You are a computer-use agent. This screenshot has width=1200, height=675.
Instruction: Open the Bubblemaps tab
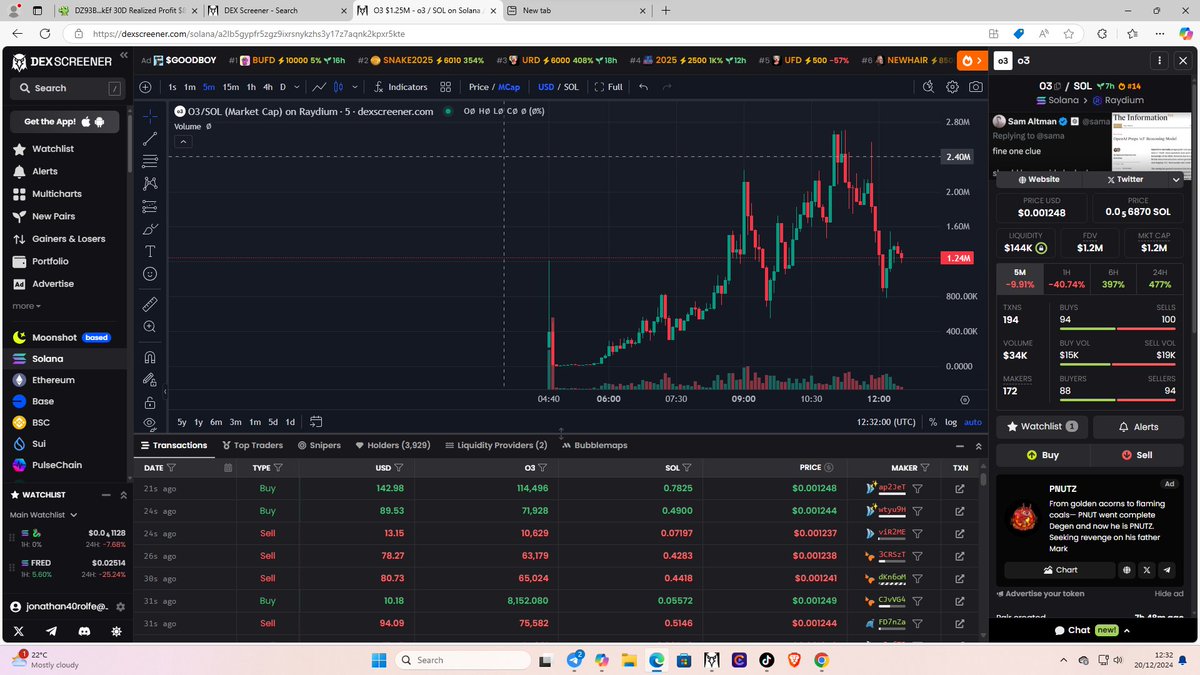coord(594,445)
